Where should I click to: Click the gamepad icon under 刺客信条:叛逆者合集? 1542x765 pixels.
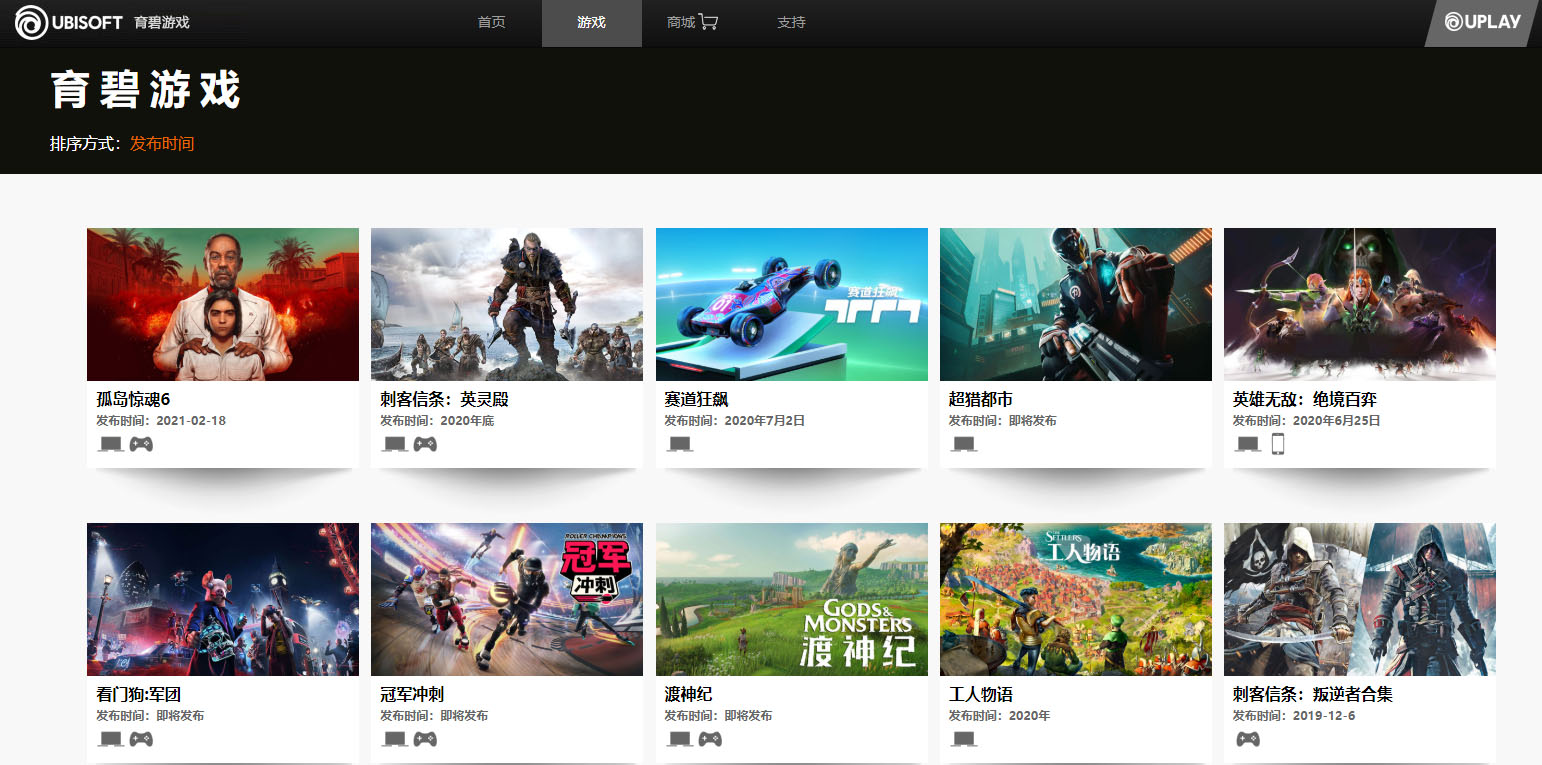[1247, 739]
